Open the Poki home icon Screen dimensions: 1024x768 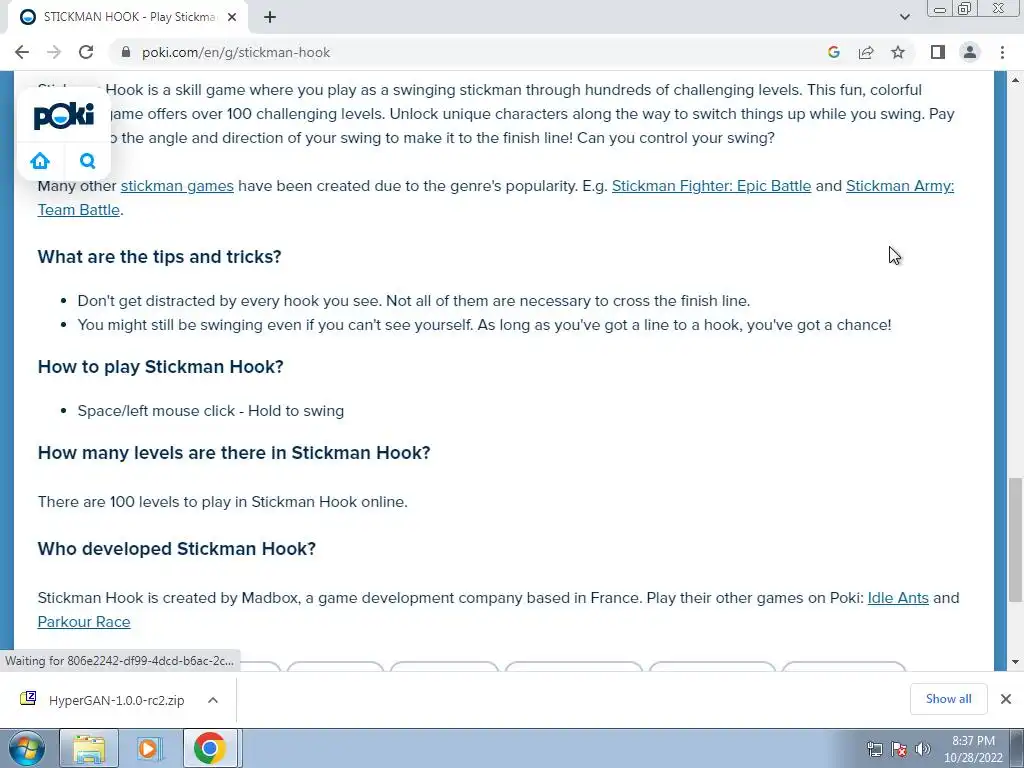(40, 161)
